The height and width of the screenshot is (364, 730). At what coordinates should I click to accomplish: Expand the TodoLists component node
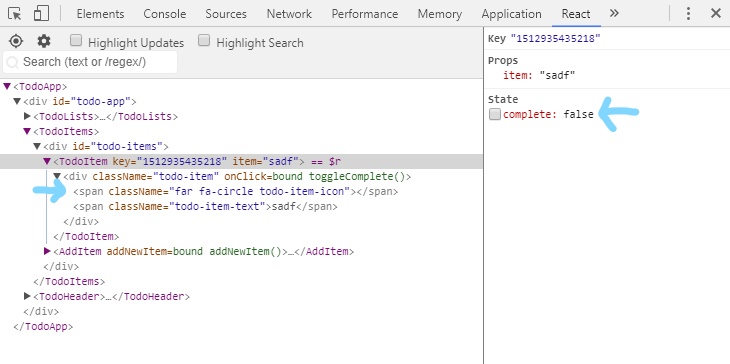click(27, 116)
